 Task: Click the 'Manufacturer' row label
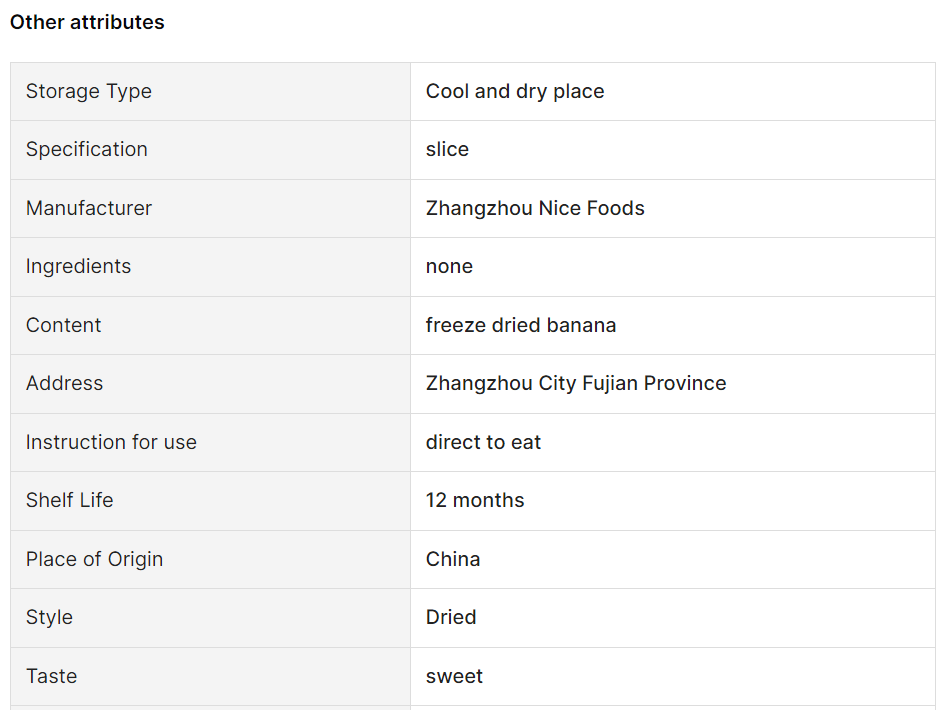pyautogui.click(x=89, y=208)
